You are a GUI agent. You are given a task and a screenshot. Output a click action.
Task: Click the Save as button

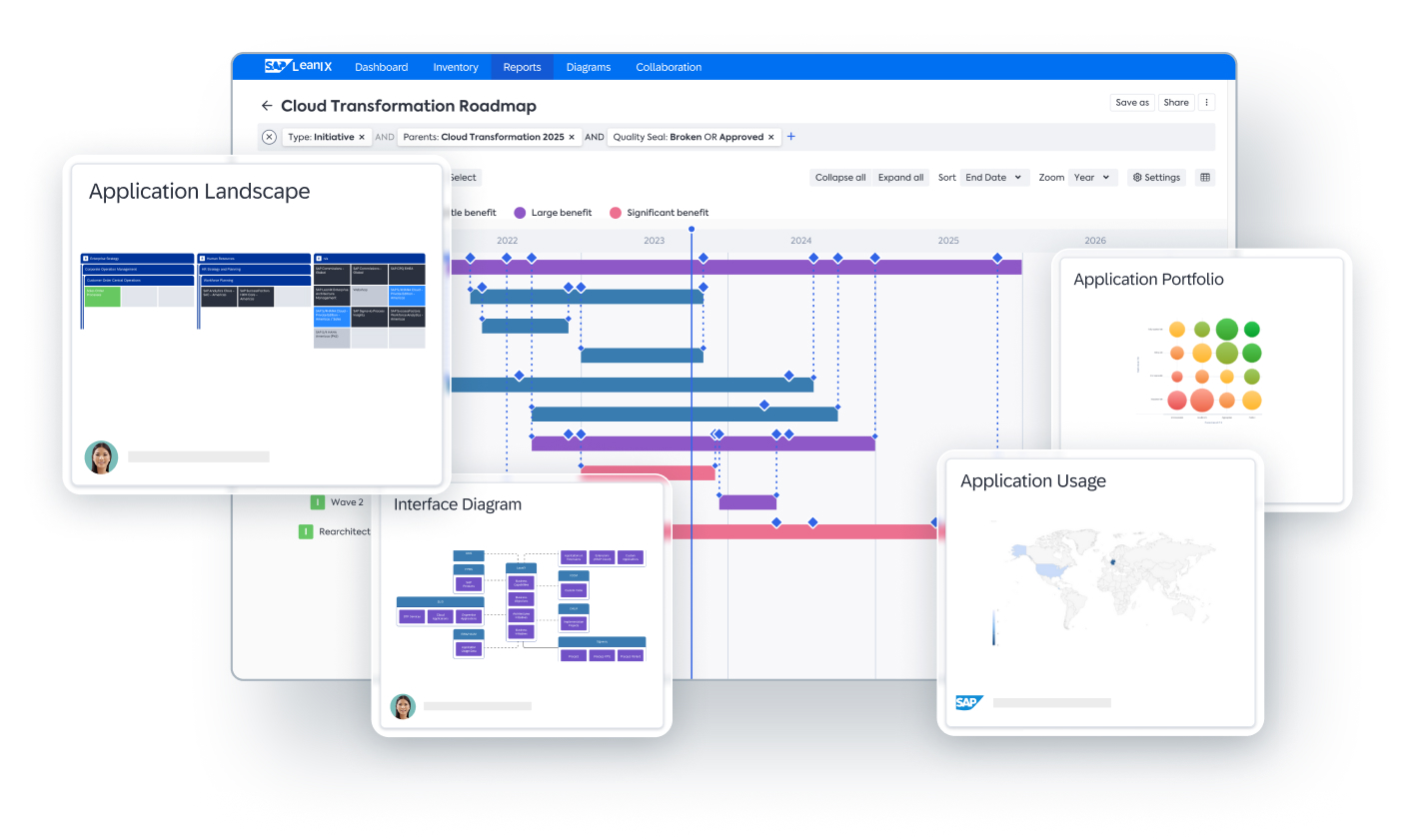(x=1132, y=102)
